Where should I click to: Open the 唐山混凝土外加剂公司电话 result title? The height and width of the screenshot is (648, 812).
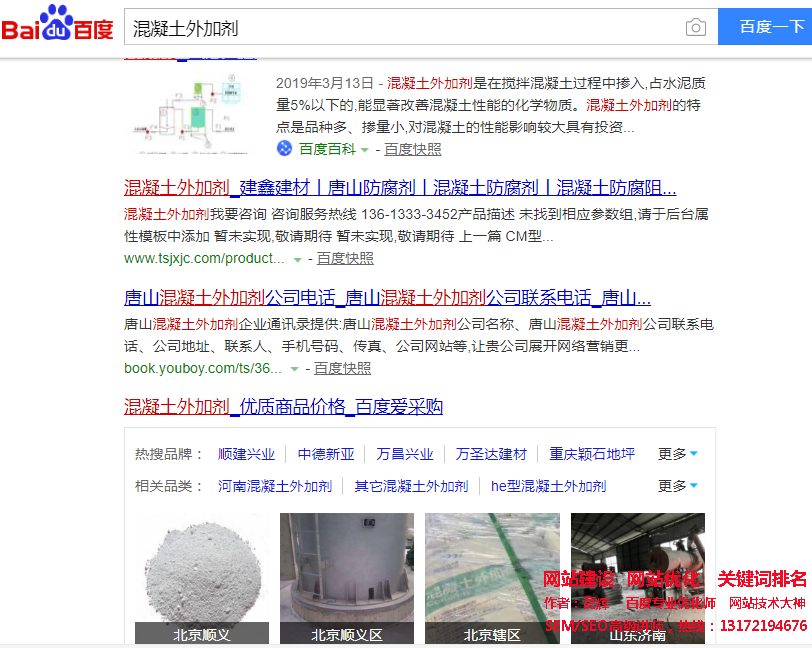click(x=387, y=298)
